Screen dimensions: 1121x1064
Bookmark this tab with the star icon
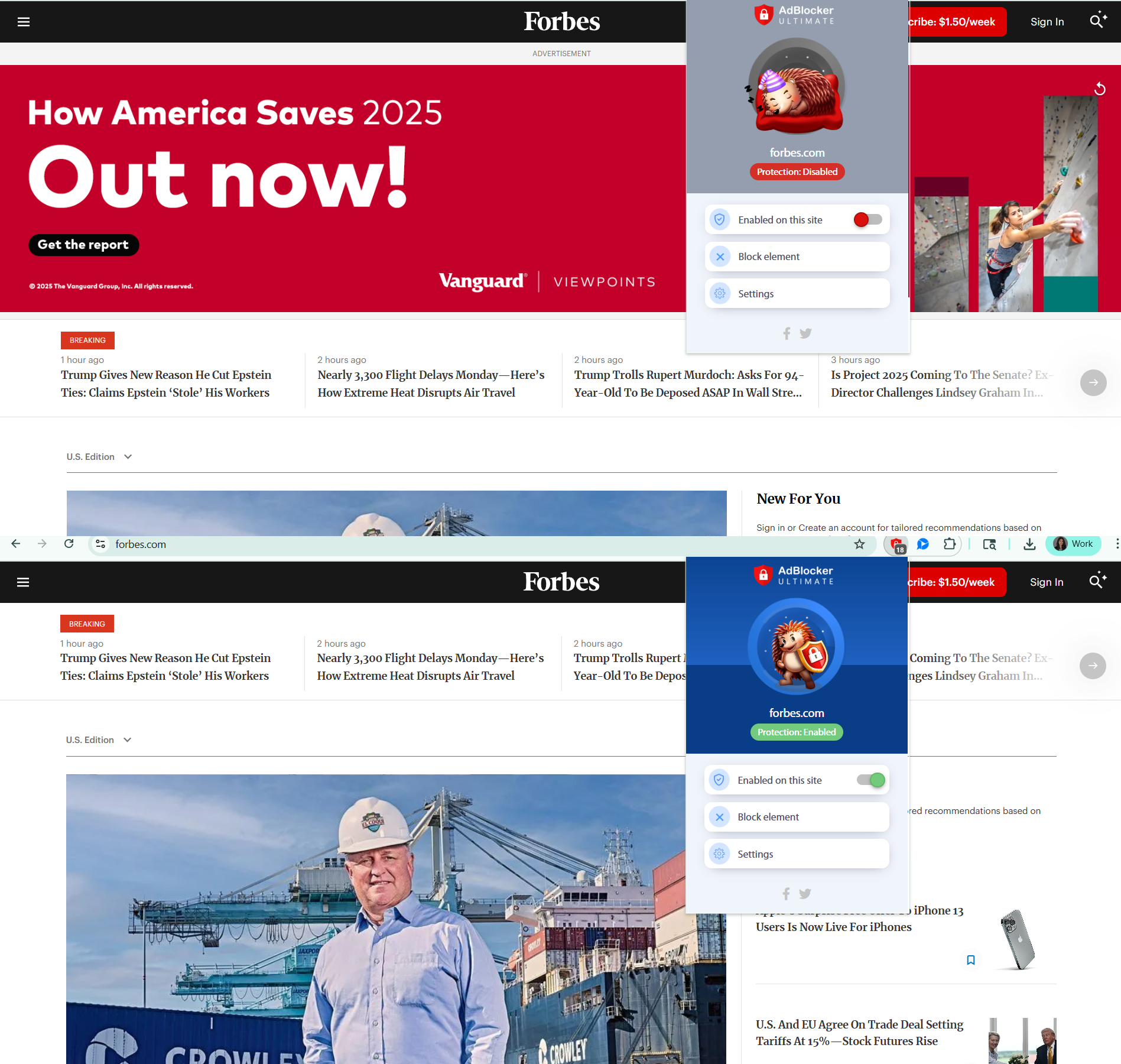coord(859,544)
